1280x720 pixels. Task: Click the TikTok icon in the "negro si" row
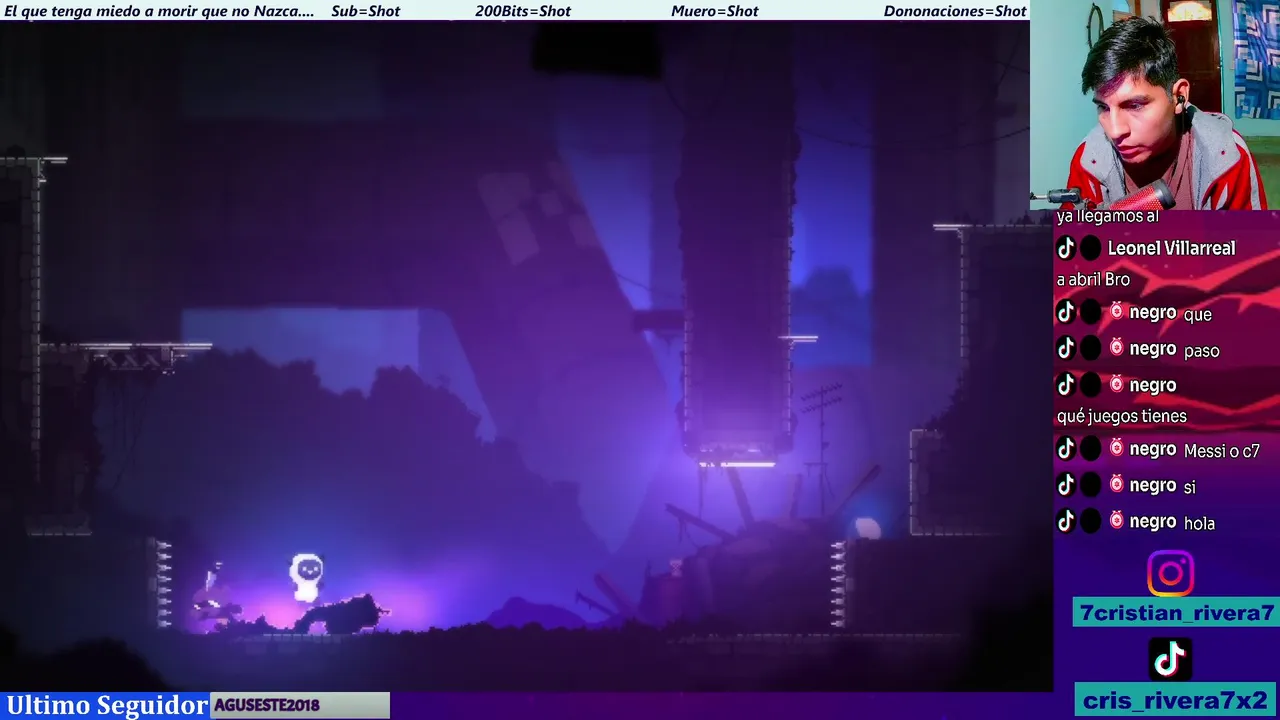tap(1066, 486)
